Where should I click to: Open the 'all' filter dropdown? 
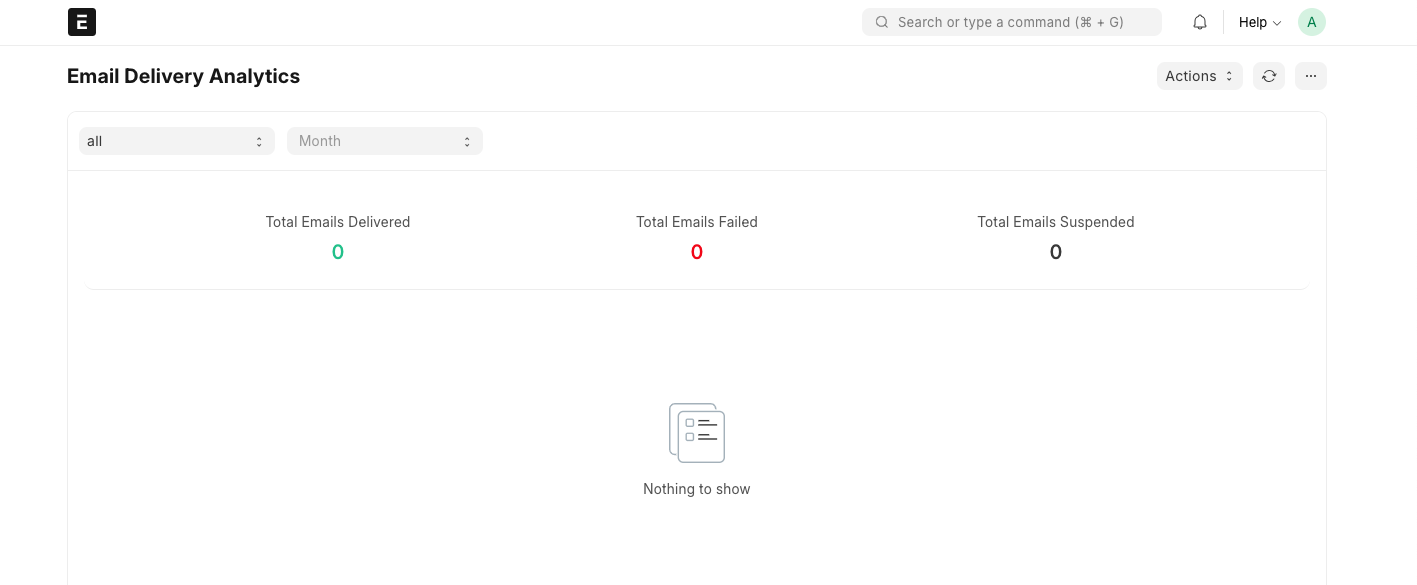point(177,141)
